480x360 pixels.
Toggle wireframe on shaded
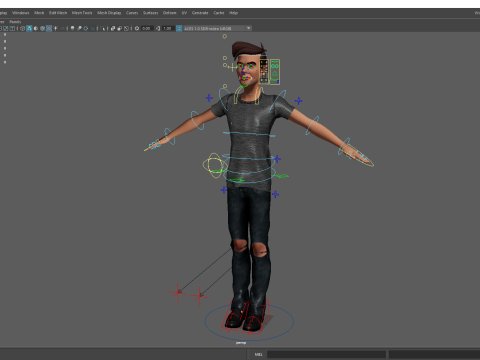pos(42,28)
